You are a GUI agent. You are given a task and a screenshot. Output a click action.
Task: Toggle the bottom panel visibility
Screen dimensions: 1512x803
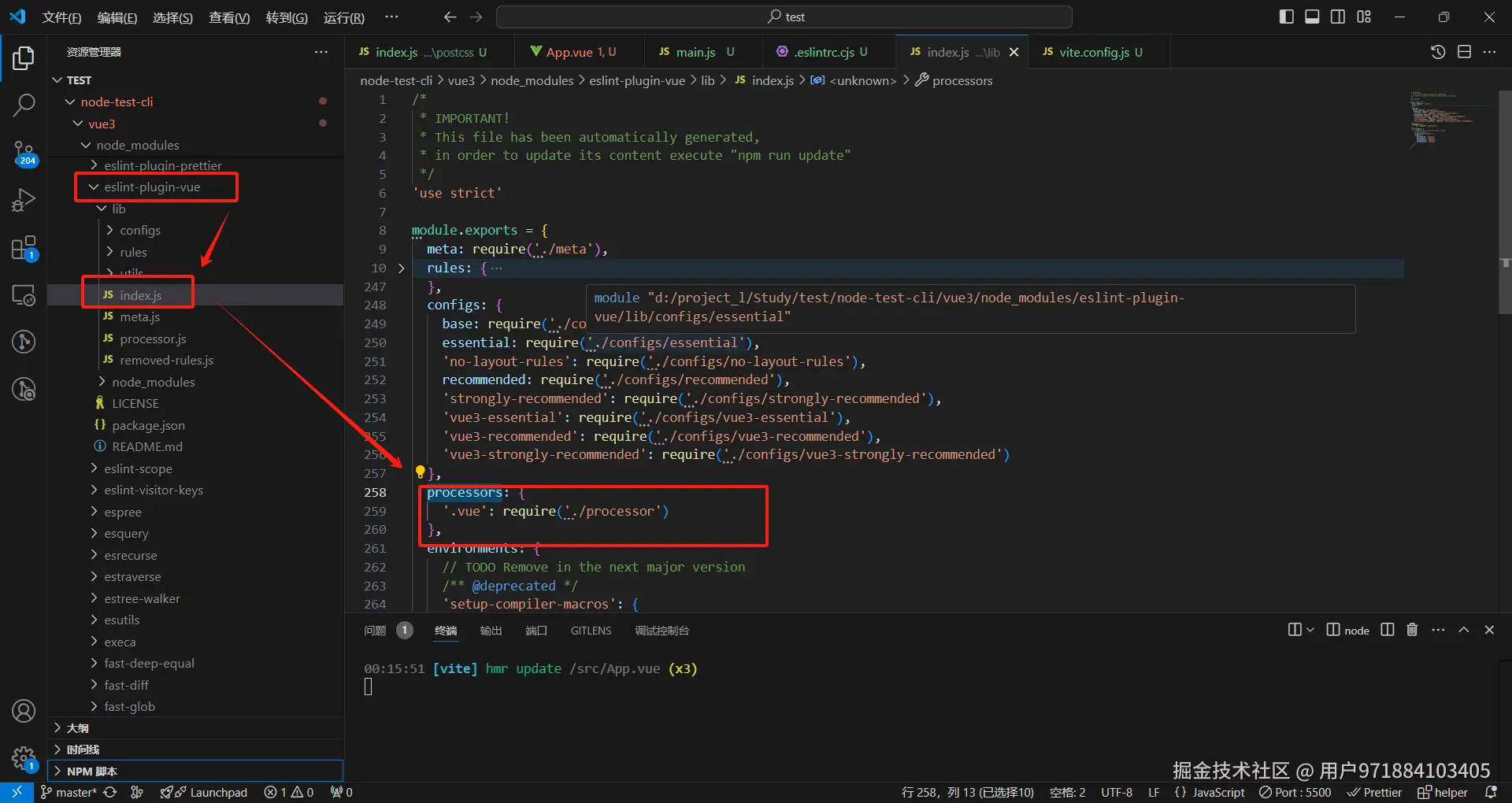(x=1312, y=17)
